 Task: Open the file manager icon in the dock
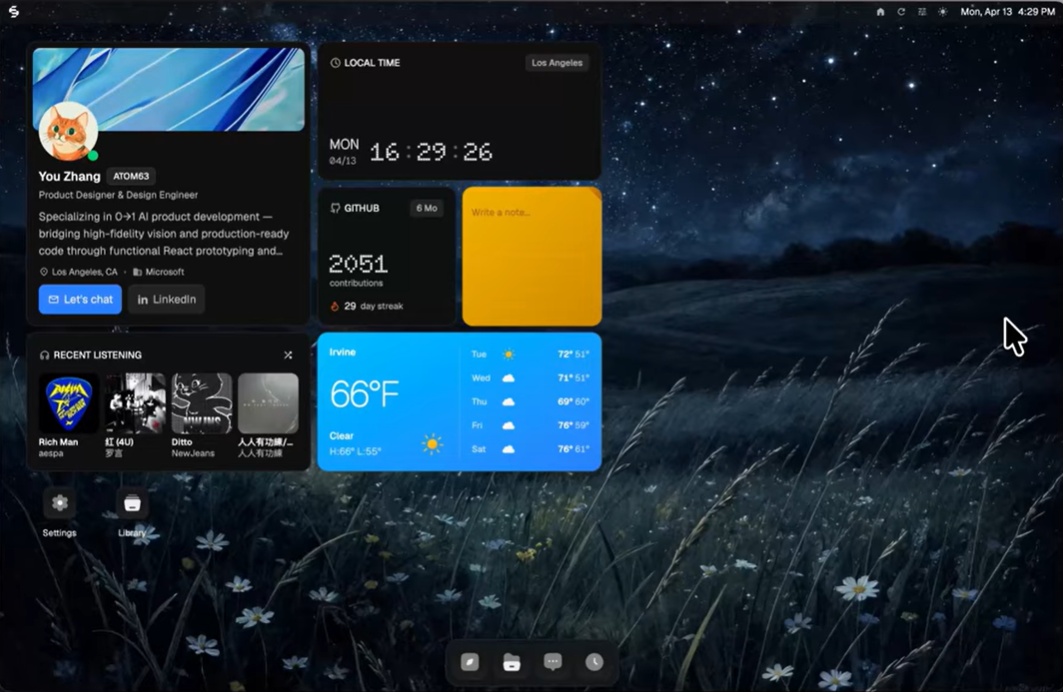[511, 662]
